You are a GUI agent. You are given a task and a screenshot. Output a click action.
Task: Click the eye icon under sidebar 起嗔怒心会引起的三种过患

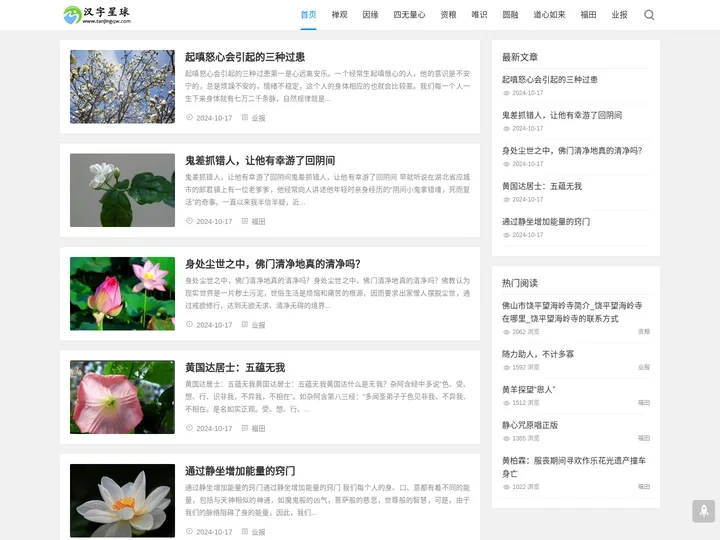(x=506, y=93)
